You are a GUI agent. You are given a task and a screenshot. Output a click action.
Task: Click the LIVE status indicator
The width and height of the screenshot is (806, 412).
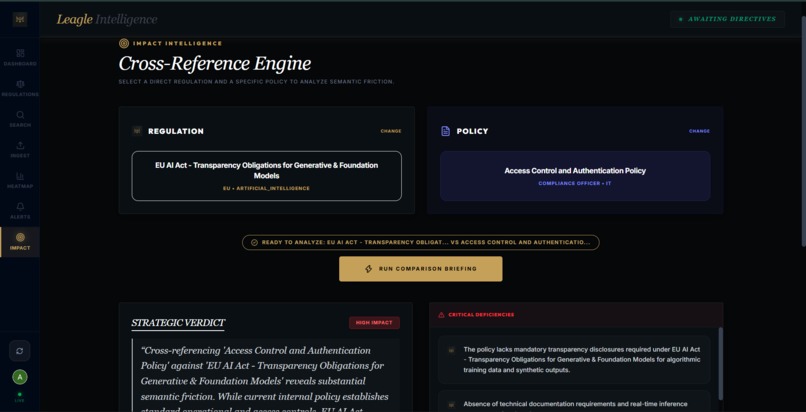click(x=20, y=397)
